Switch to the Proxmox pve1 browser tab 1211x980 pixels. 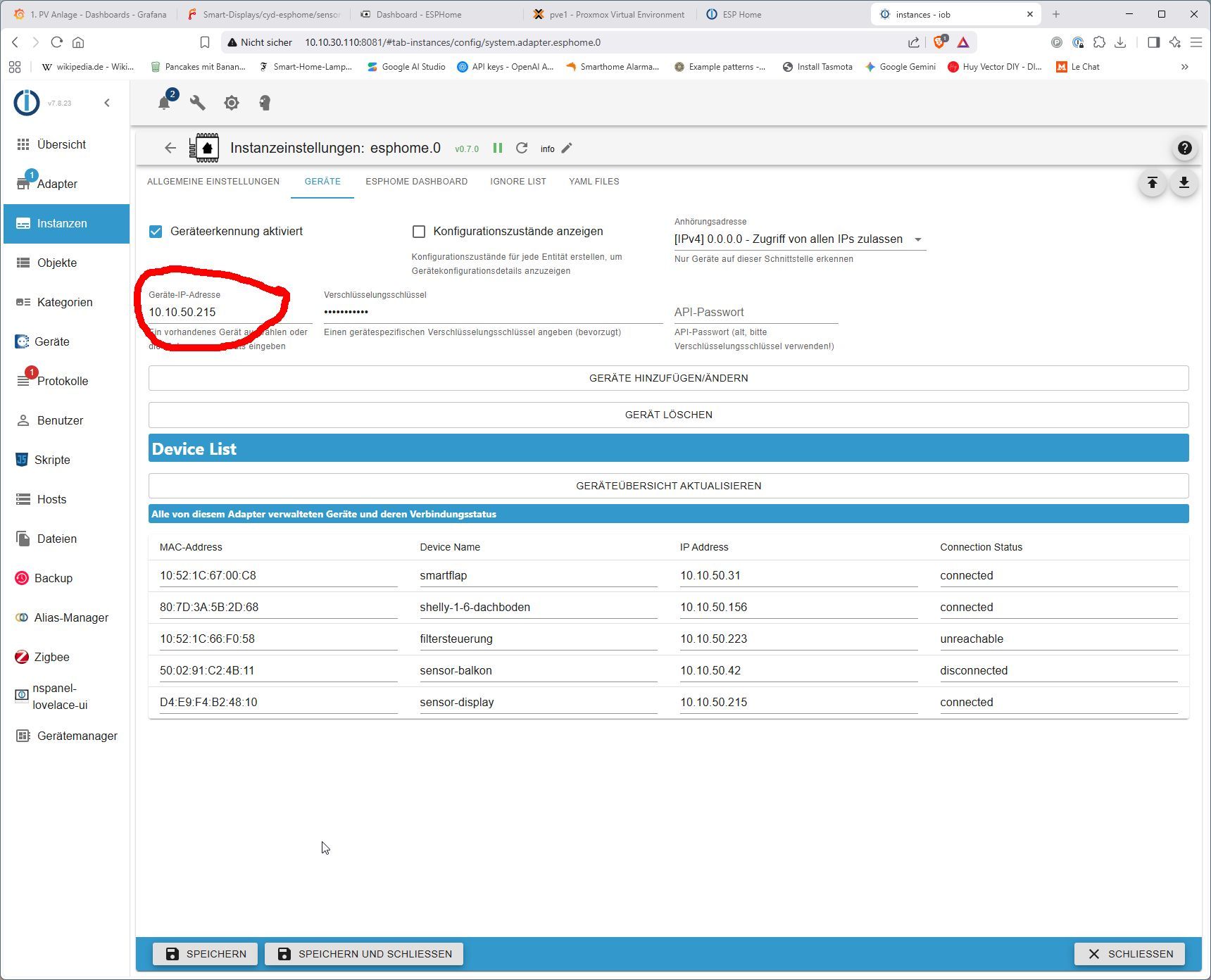609,14
